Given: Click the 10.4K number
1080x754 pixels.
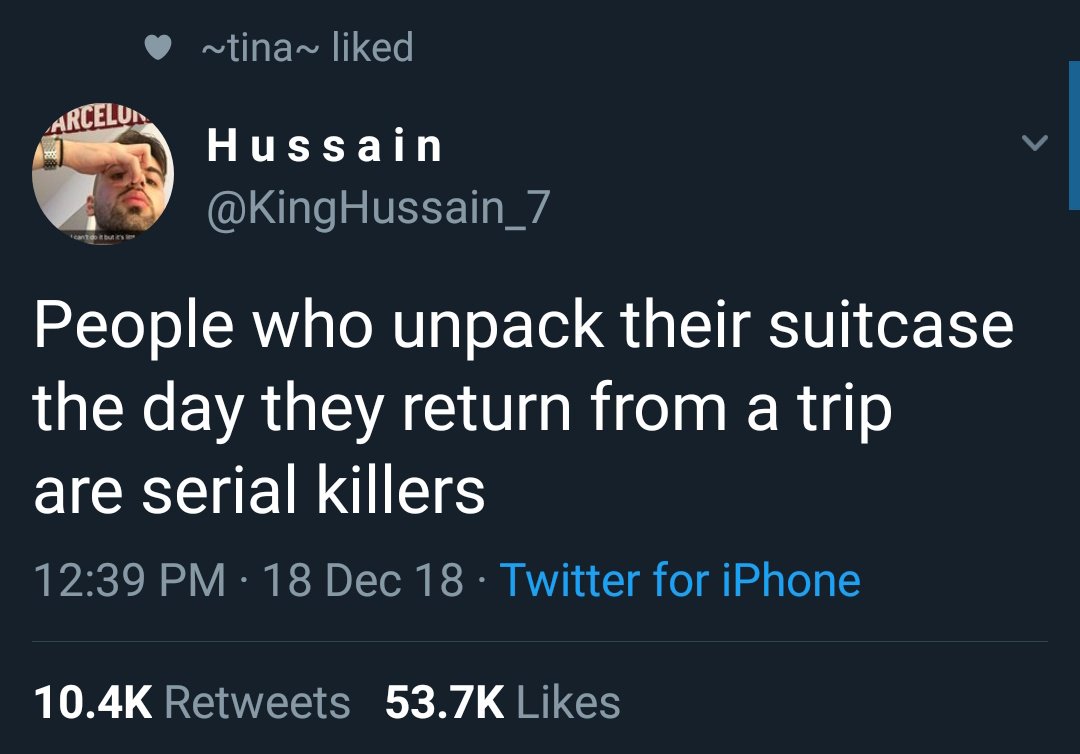Looking at the screenshot, I should [x=92, y=702].
